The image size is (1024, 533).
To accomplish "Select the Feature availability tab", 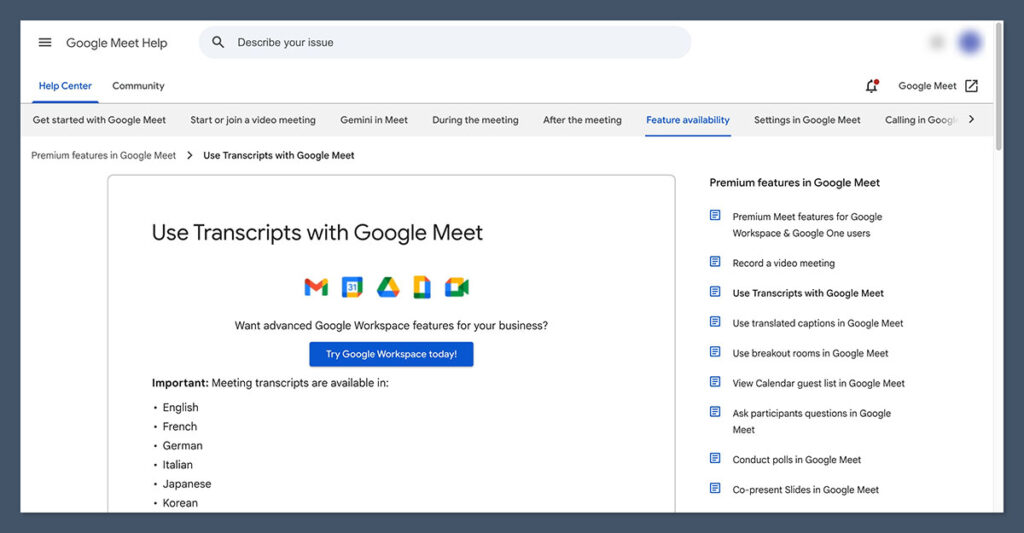I will pyautogui.click(x=688, y=120).
